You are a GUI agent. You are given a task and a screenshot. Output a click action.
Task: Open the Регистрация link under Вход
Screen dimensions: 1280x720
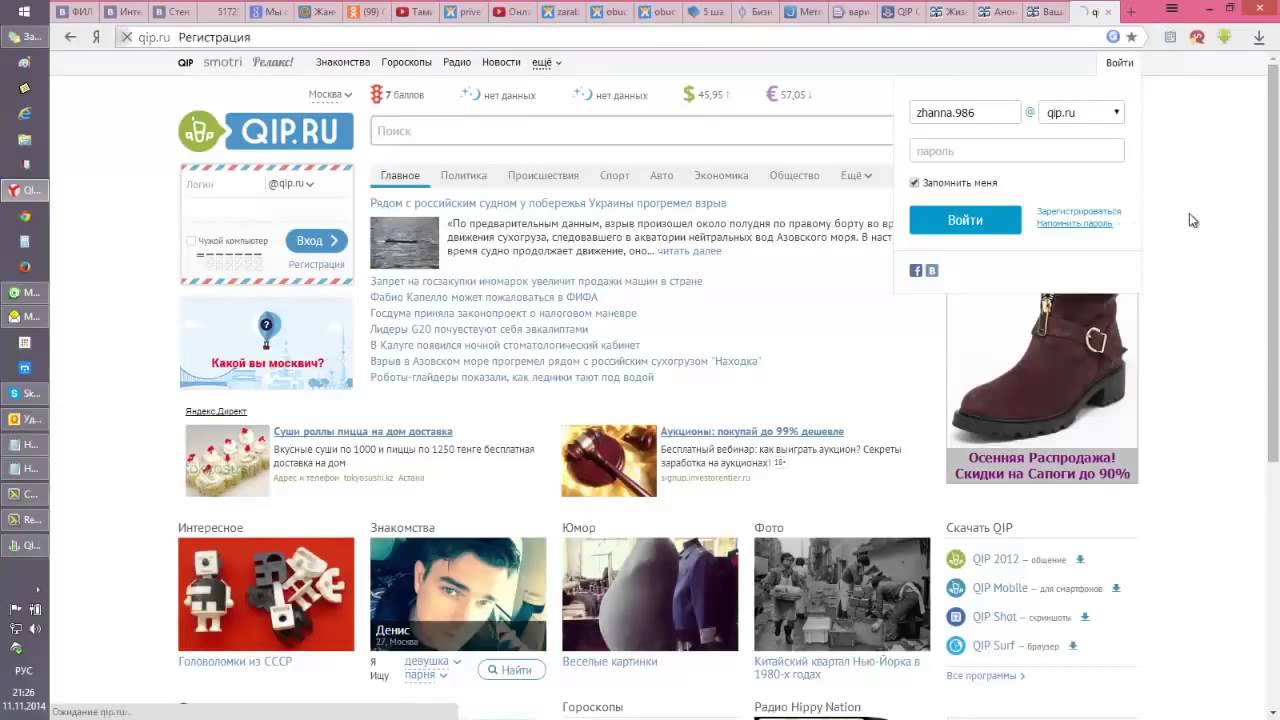316,264
